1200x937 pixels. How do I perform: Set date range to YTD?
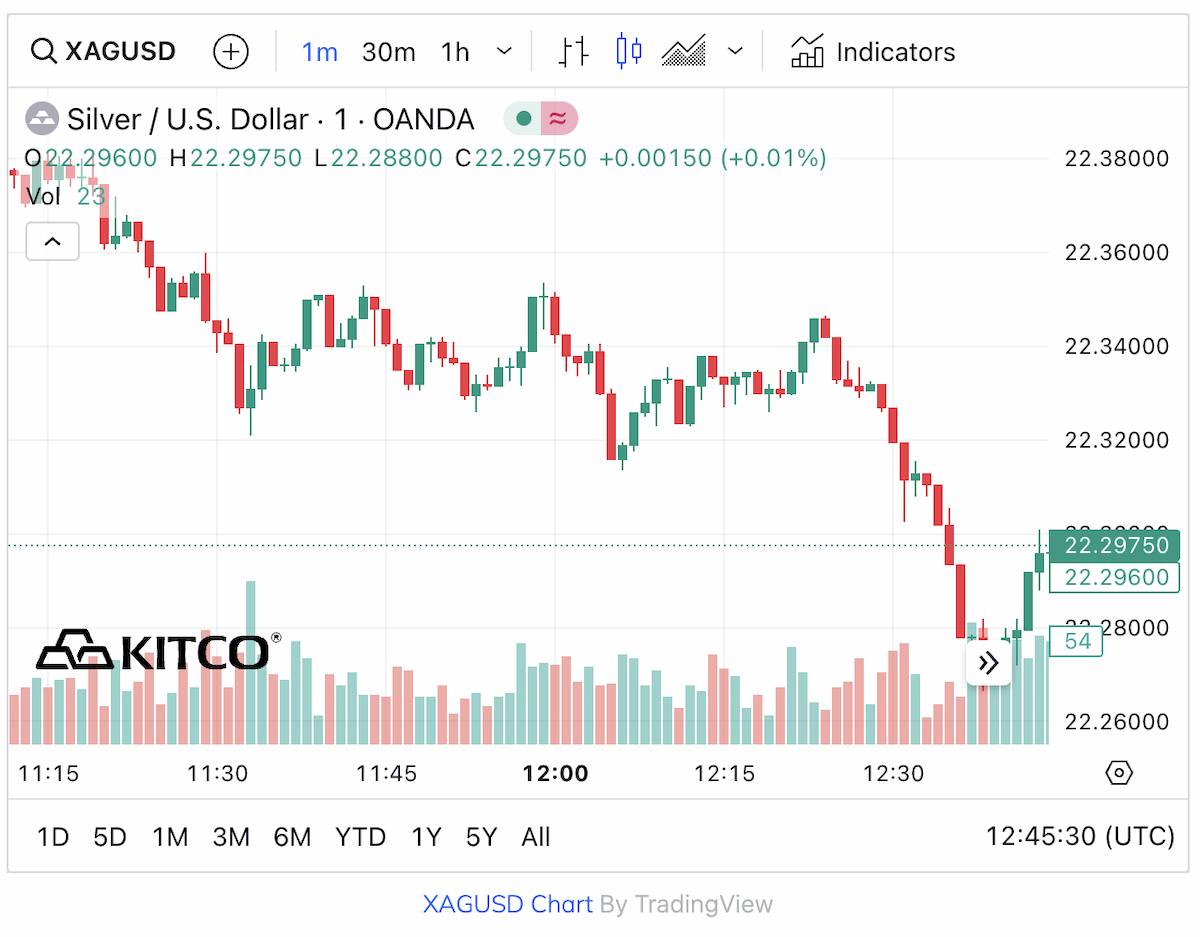361,837
